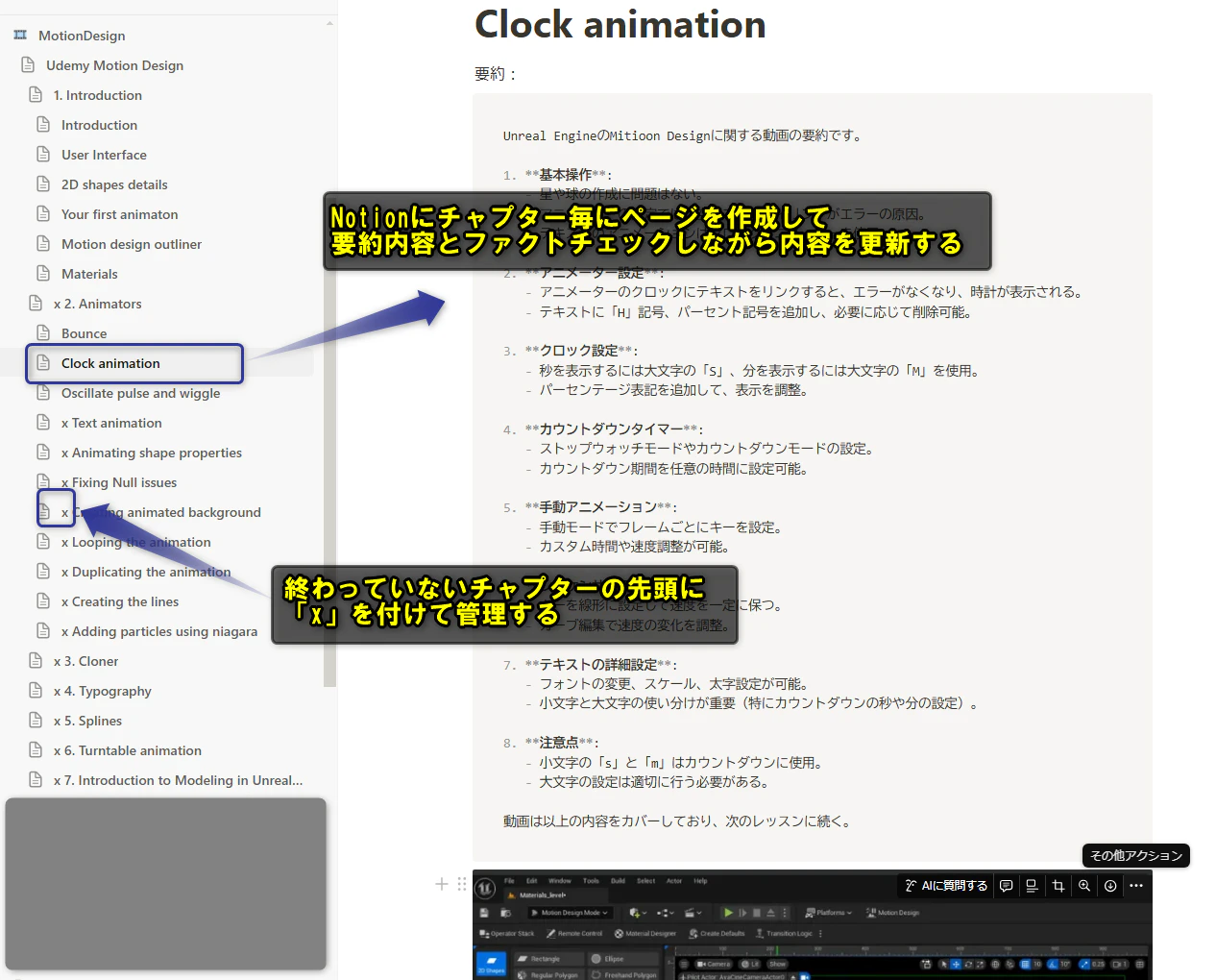The height and width of the screenshot is (980, 1216).
Task: Click Show button in Unreal viewport
Action: click(777, 964)
